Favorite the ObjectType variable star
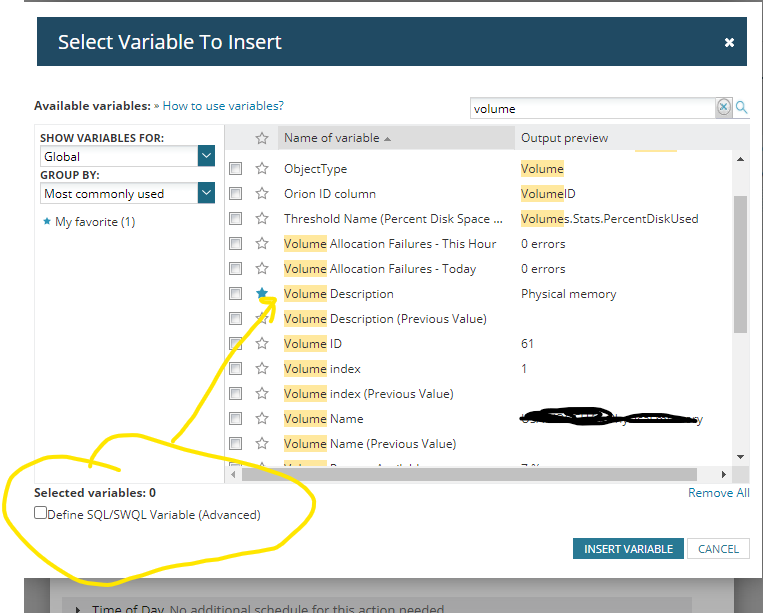 tap(262, 168)
